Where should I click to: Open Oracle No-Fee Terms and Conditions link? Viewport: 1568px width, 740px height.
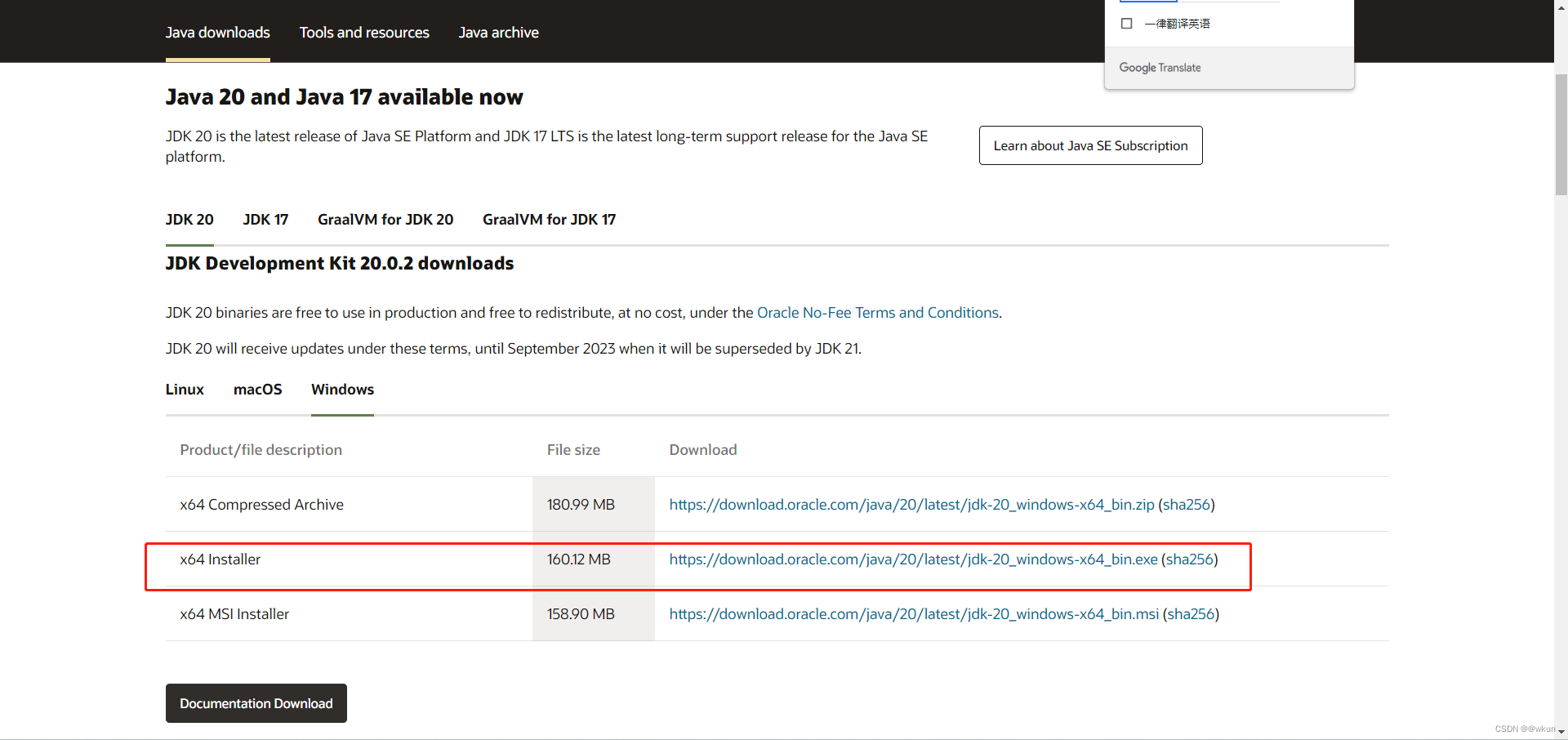(878, 313)
